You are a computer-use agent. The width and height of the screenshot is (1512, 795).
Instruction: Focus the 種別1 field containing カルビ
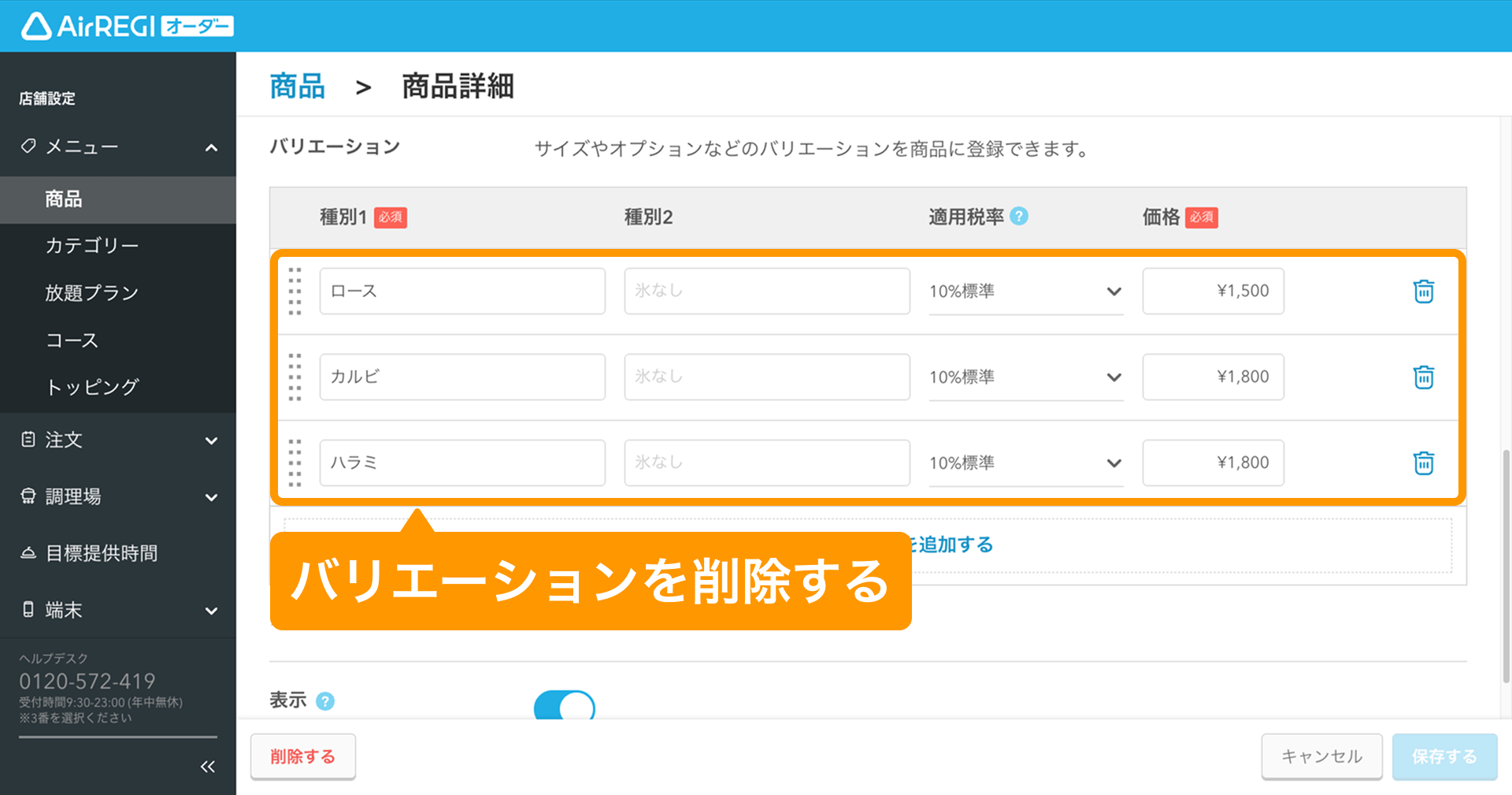click(462, 377)
